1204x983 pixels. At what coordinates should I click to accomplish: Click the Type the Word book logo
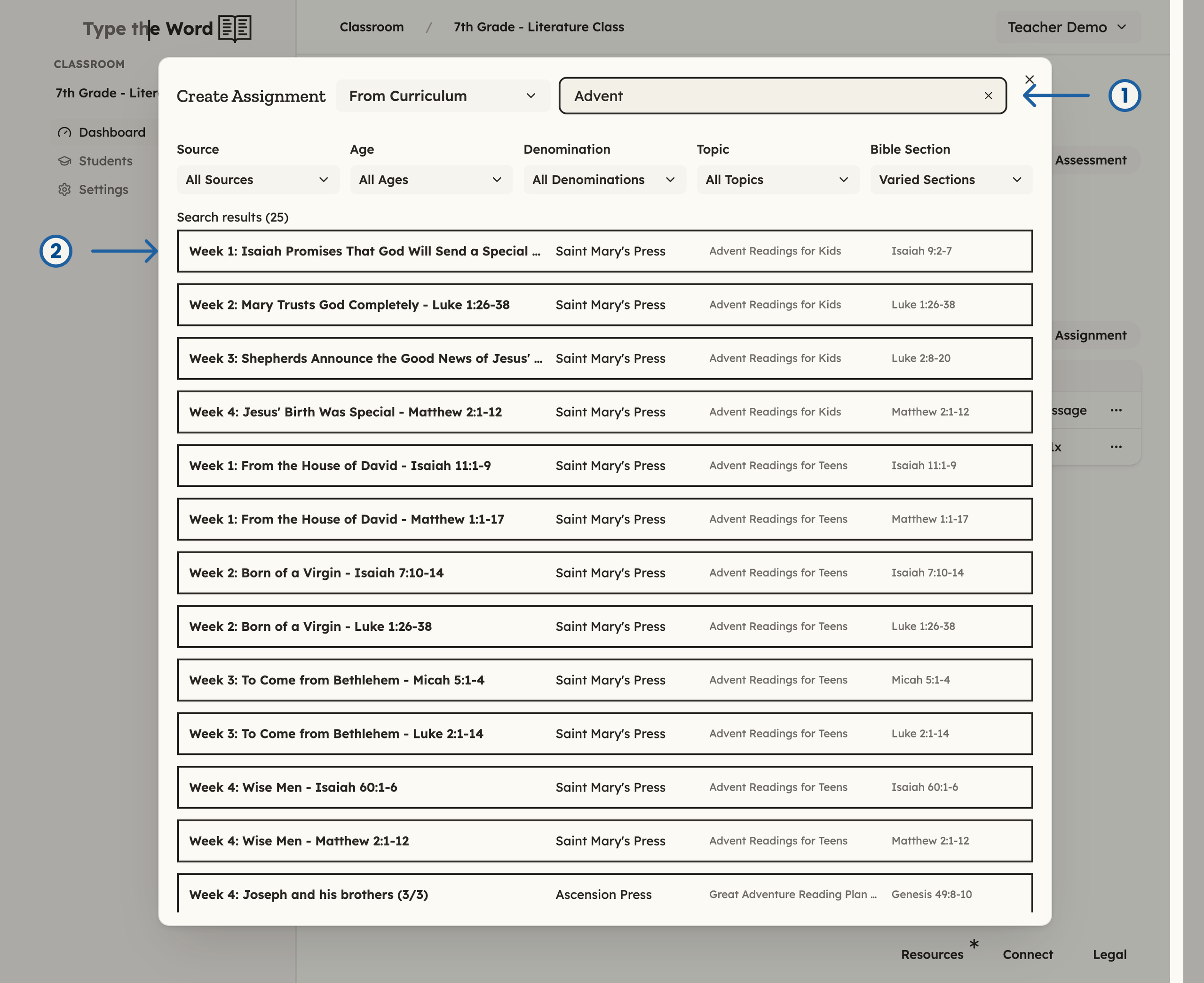point(235,28)
